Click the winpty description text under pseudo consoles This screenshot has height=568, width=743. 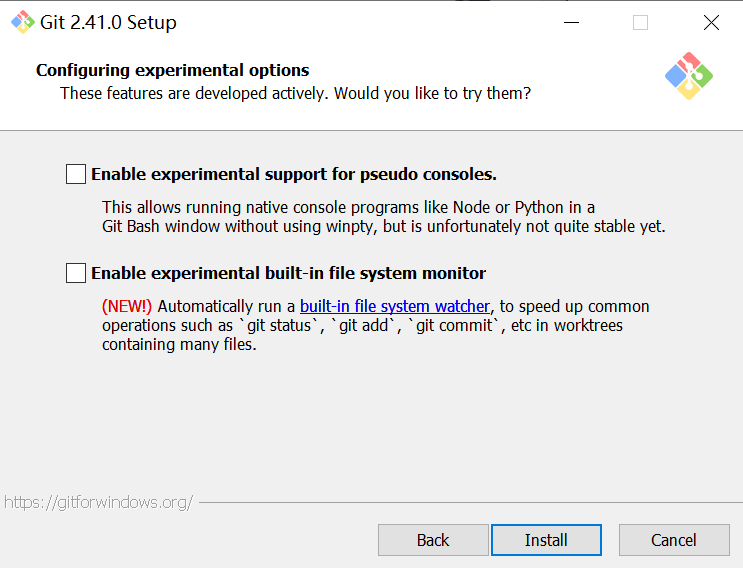(x=384, y=217)
